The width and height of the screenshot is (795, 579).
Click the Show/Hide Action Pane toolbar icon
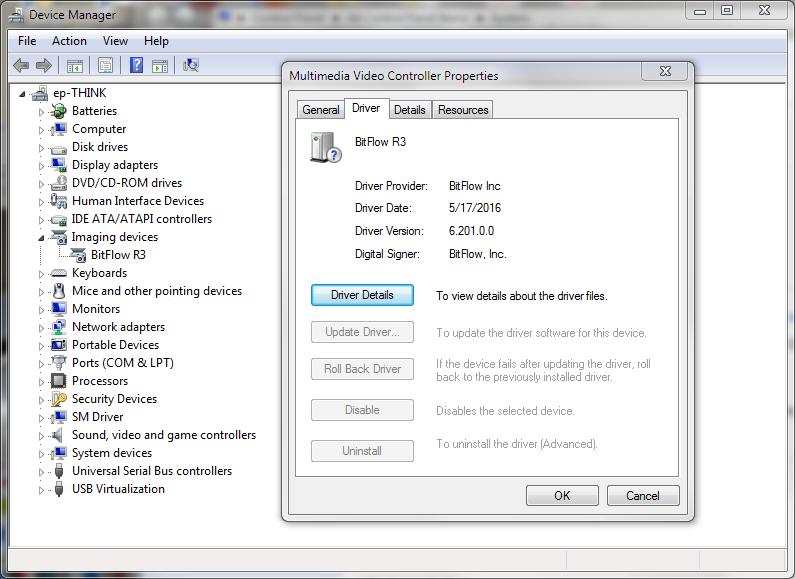tap(159, 66)
